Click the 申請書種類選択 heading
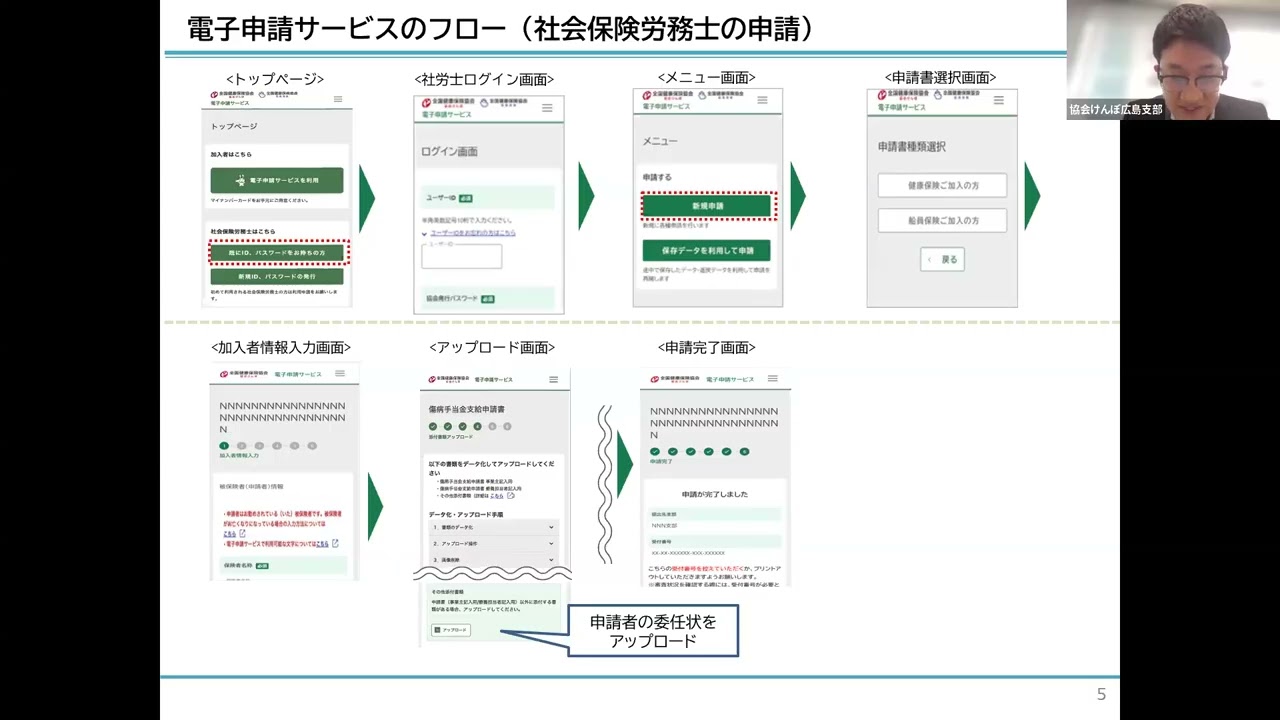1280x720 pixels. [912, 147]
